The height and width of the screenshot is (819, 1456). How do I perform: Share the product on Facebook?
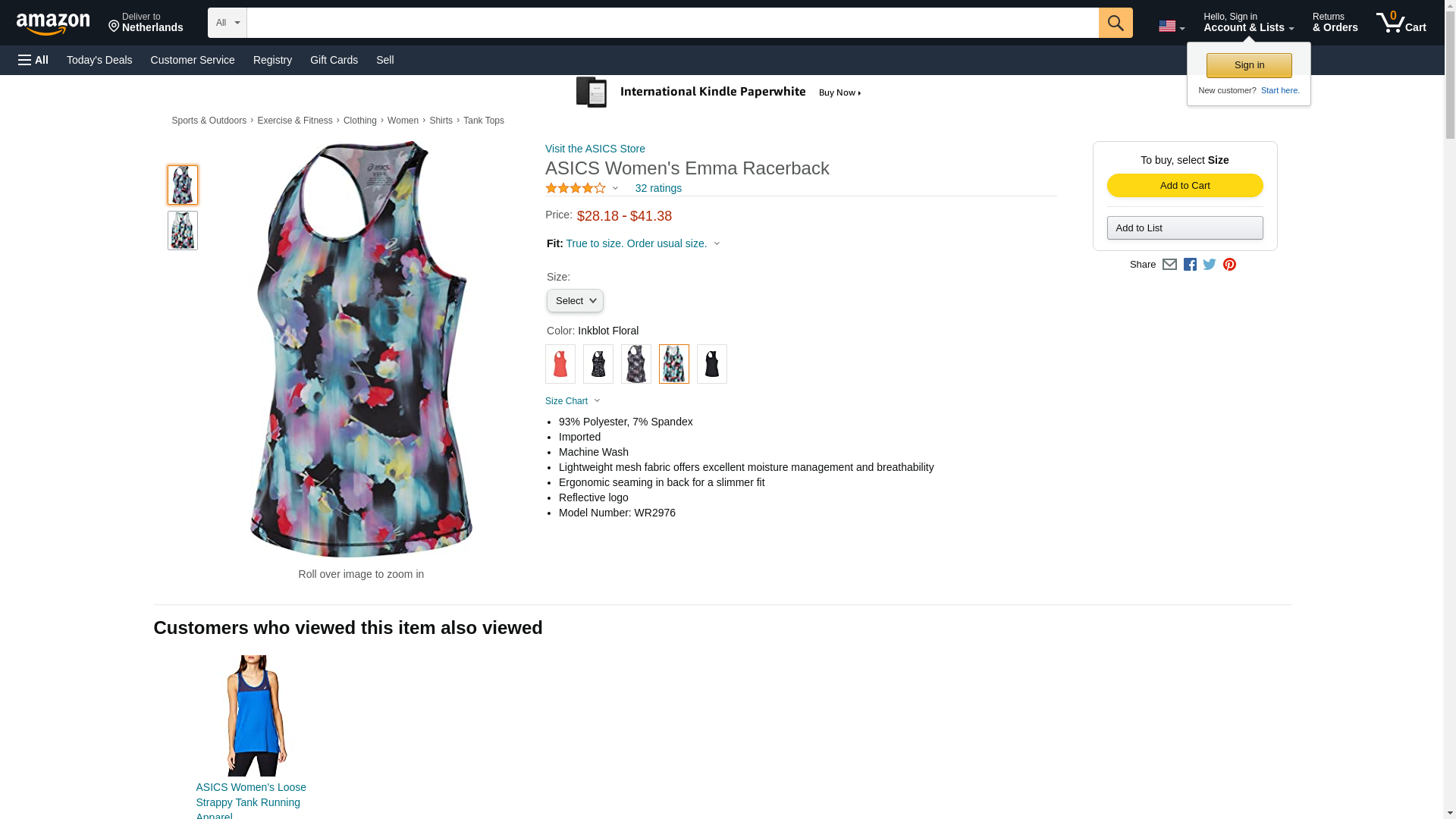pyautogui.click(x=1190, y=265)
